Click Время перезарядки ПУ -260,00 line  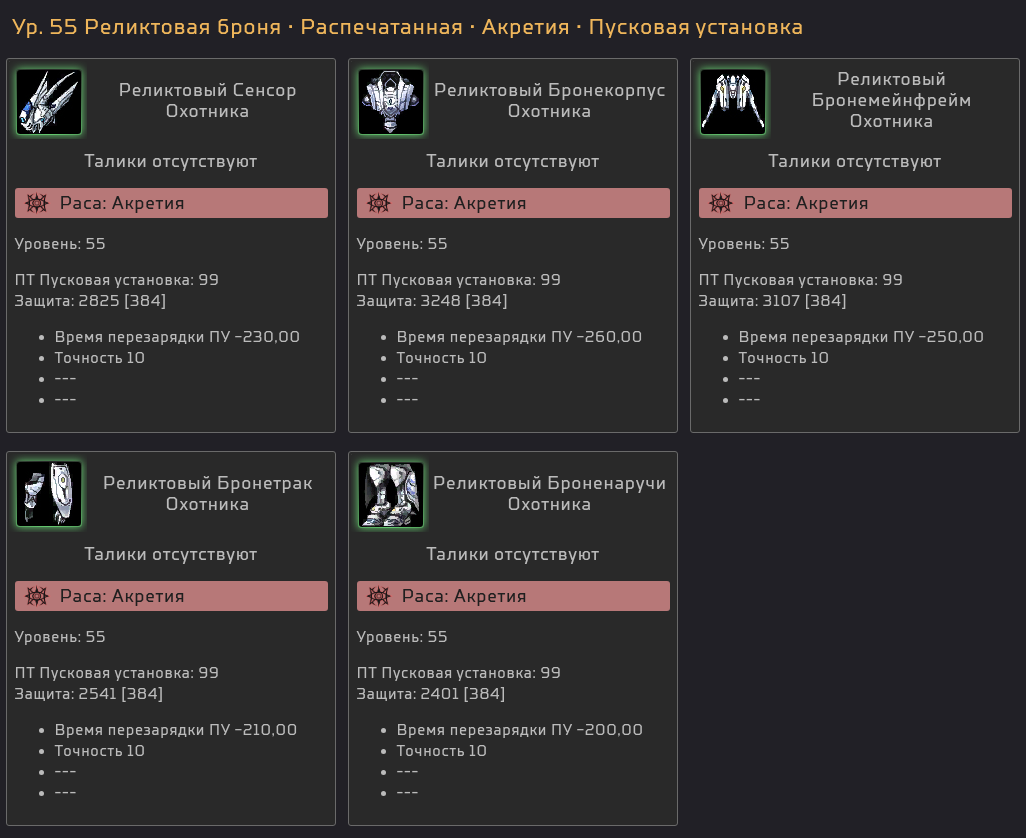(x=519, y=337)
